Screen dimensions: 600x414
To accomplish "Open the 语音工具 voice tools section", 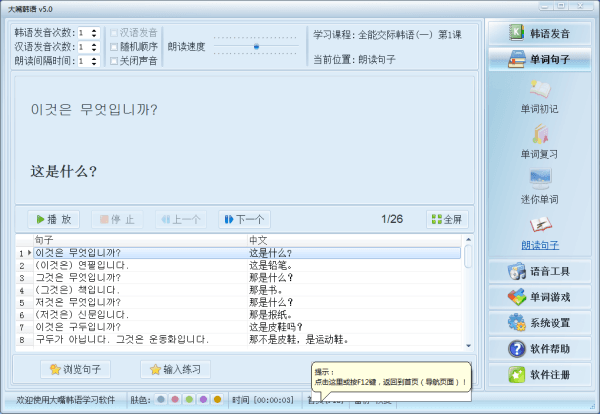I will [539, 271].
